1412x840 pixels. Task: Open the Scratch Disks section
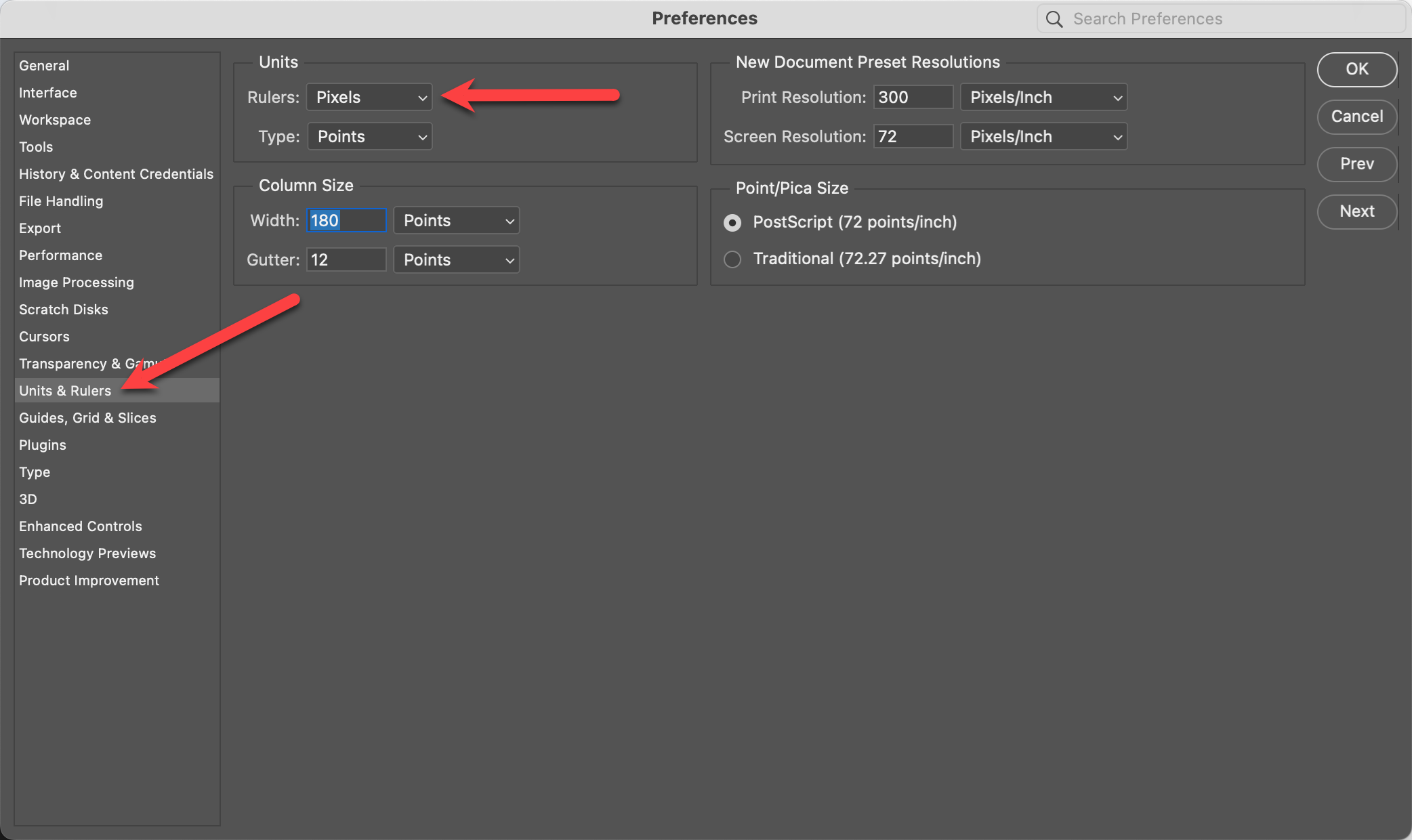[x=64, y=310]
